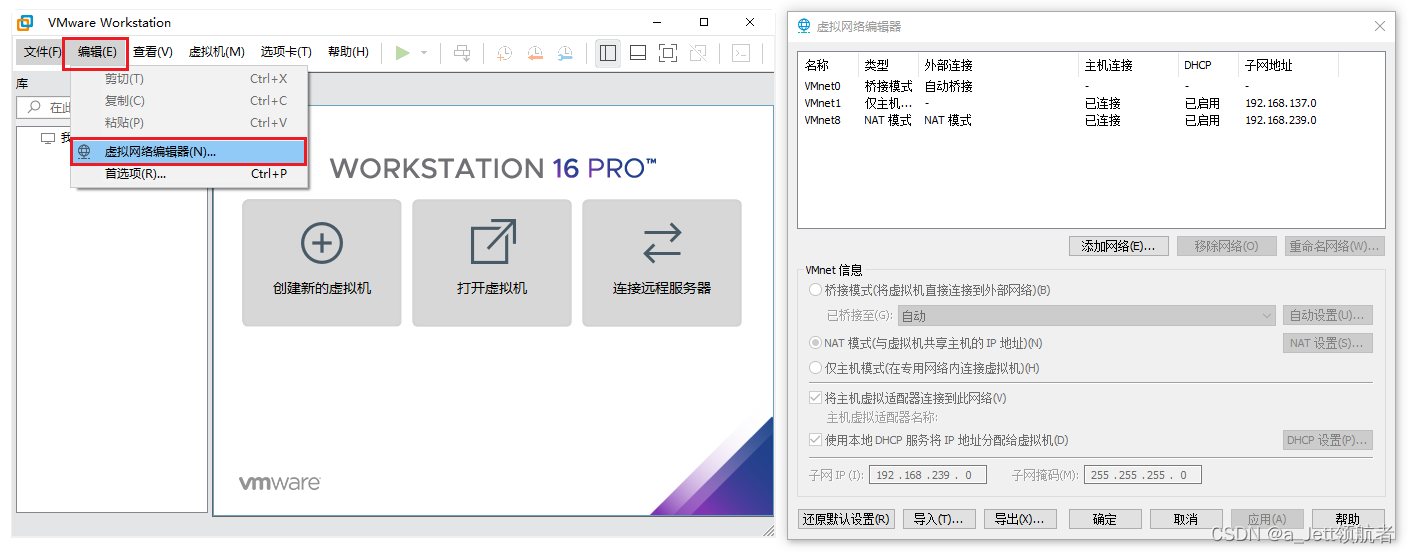Open the 编辑(E) menu
Screen dimensions: 1410x553
97,52
